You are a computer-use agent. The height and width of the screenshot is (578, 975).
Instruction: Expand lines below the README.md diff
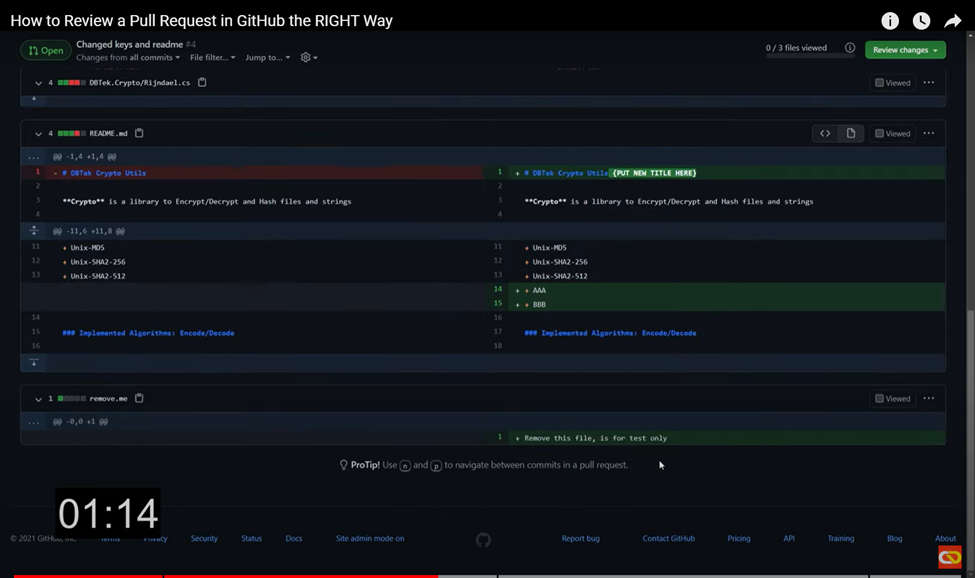point(34,362)
